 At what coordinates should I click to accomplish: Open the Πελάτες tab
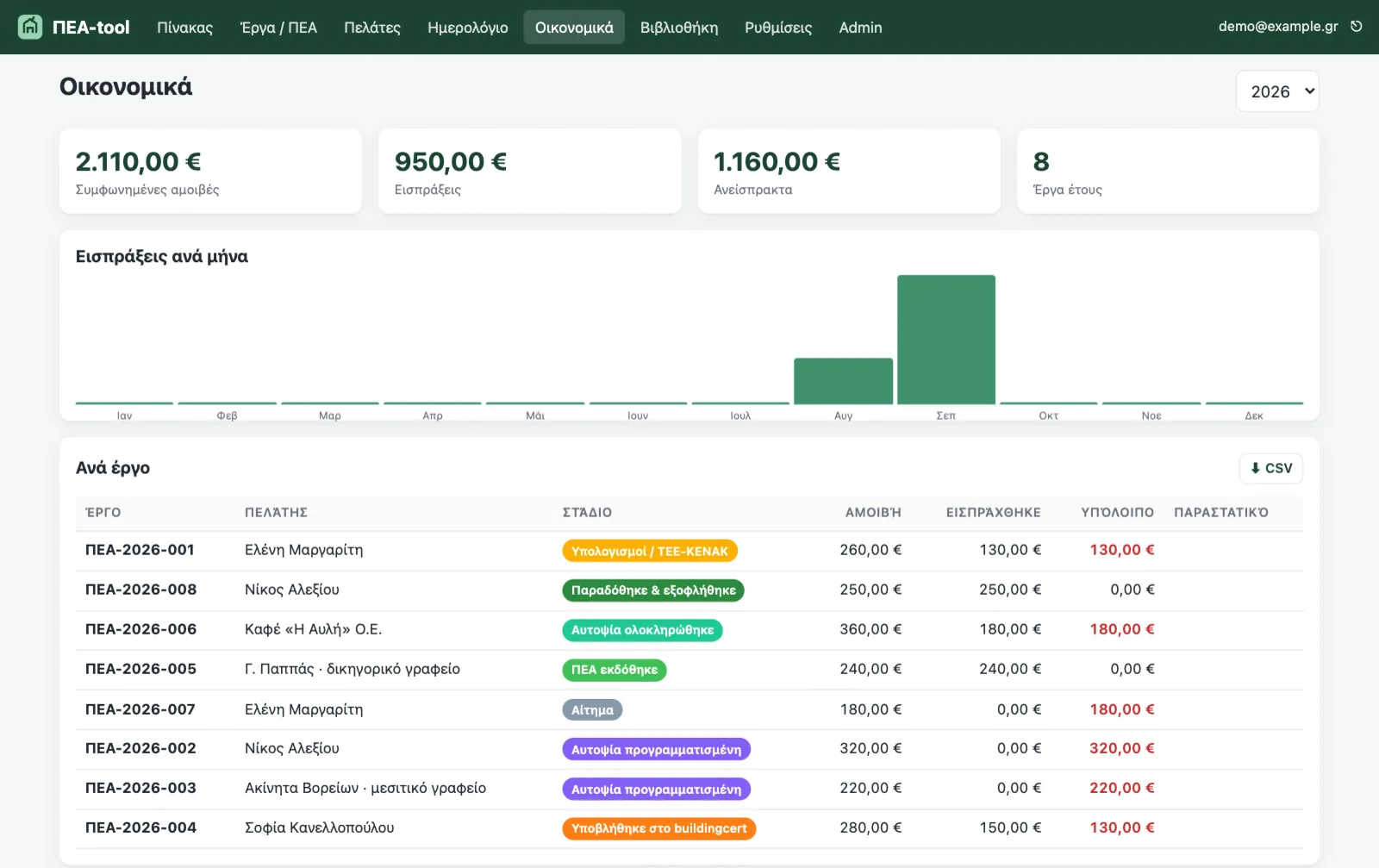[372, 28]
